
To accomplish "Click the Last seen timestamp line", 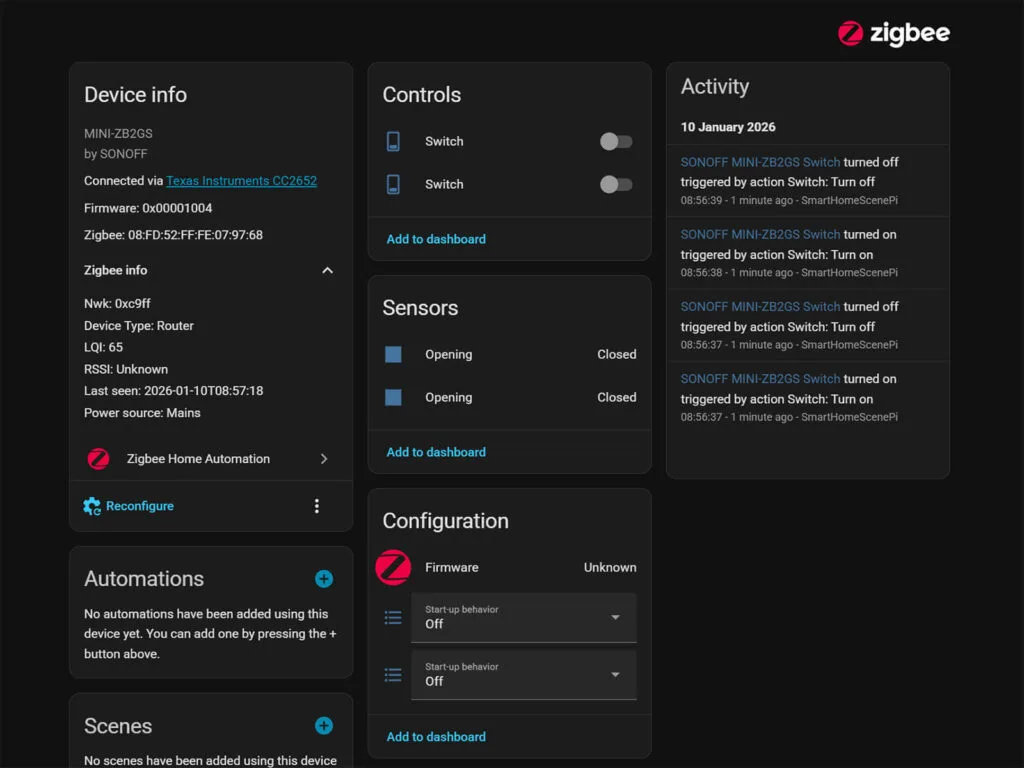I will click(x=174, y=391).
